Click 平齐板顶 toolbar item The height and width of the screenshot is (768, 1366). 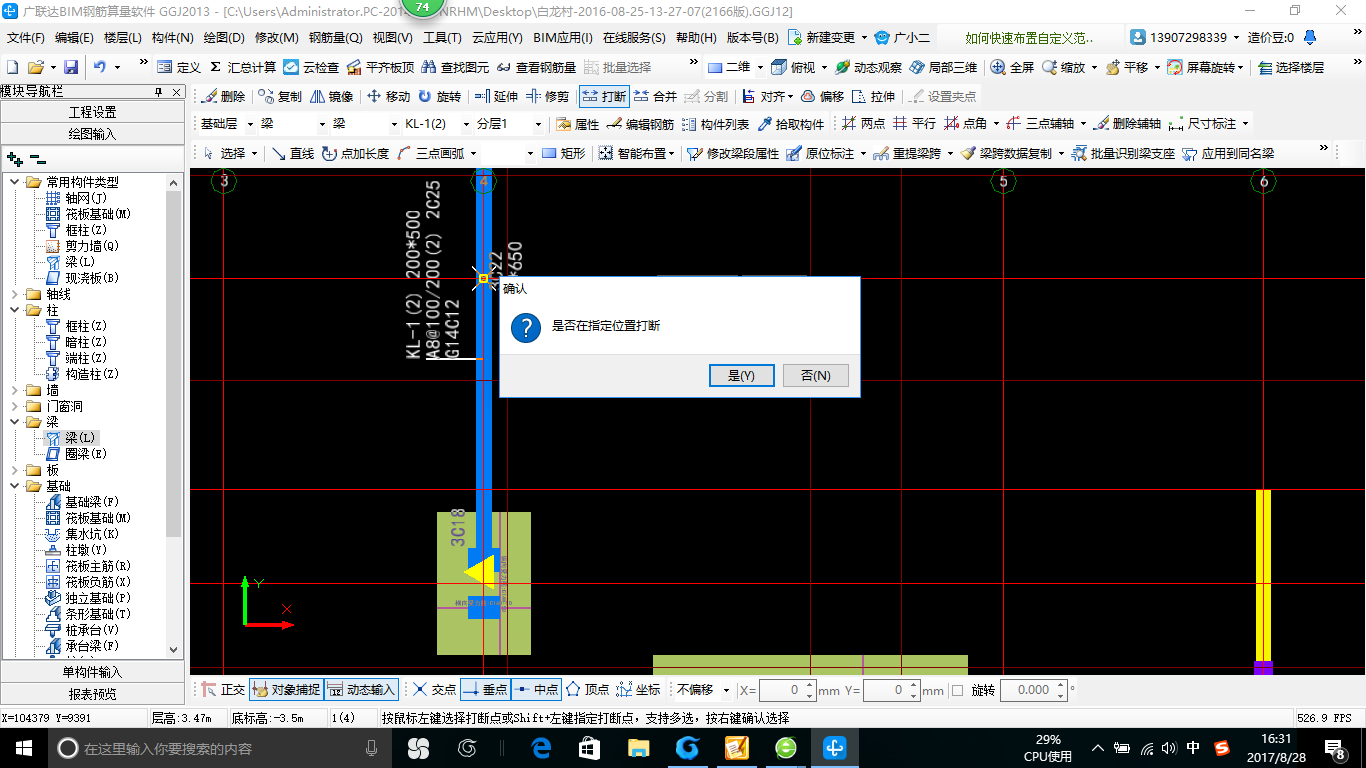pos(380,67)
